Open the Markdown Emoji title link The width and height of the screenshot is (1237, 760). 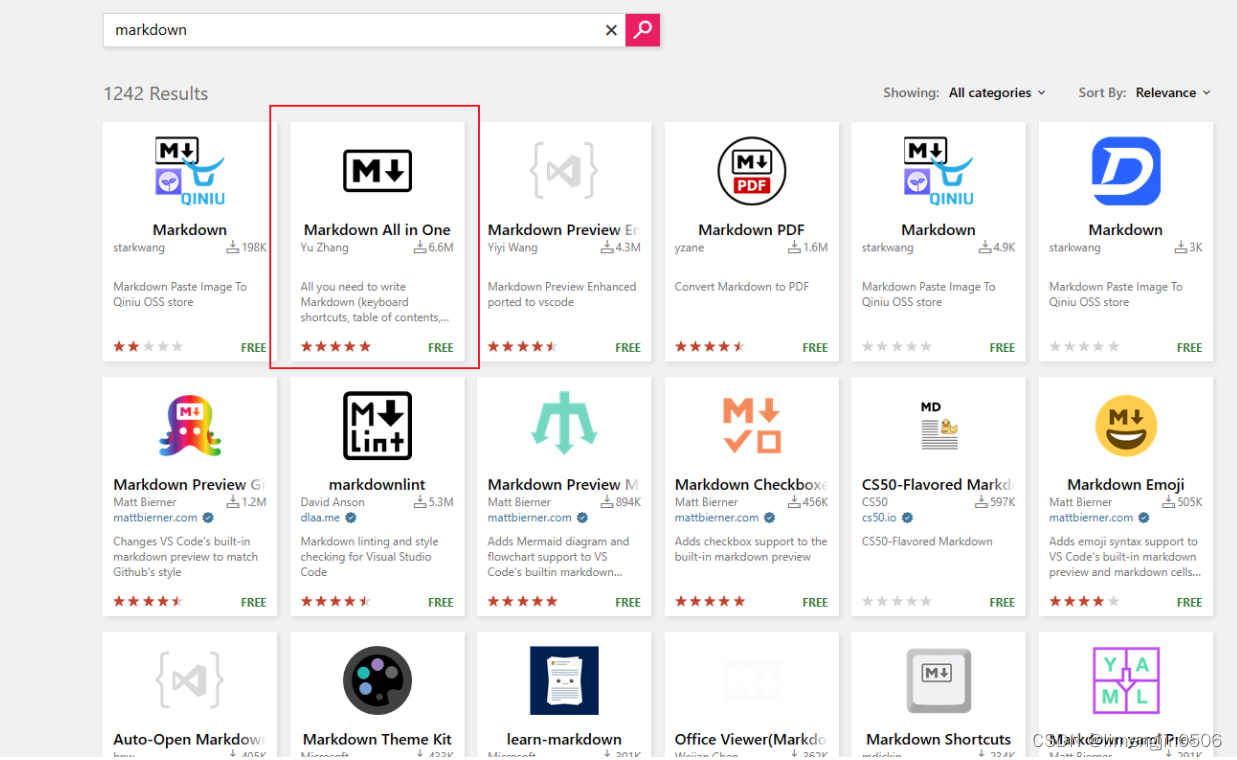point(1126,484)
